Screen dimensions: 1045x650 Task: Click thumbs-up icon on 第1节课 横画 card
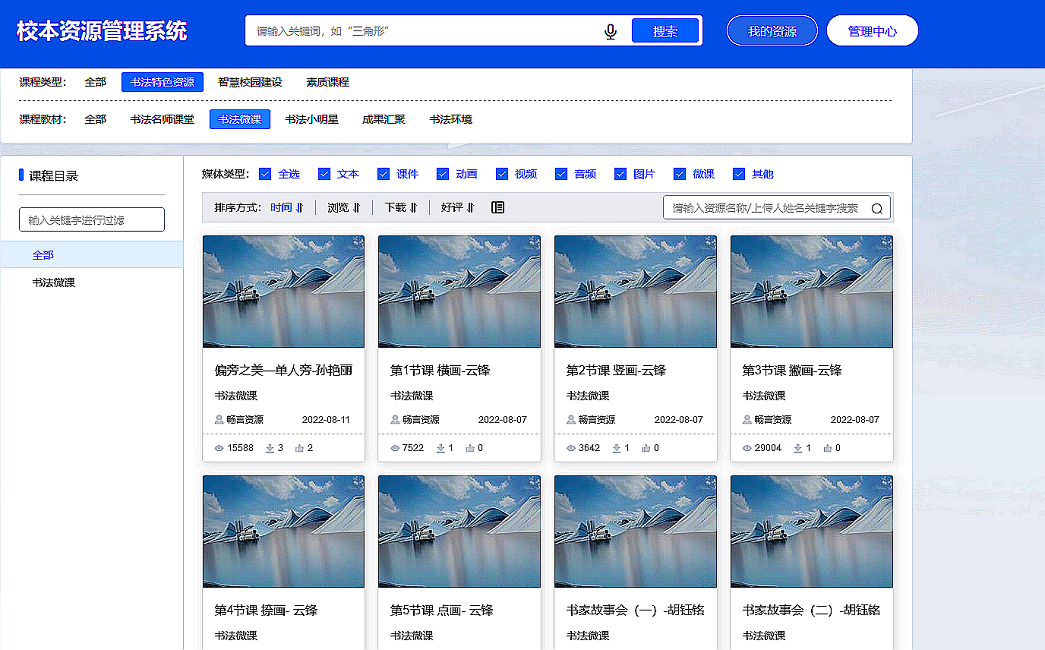[470, 448]
